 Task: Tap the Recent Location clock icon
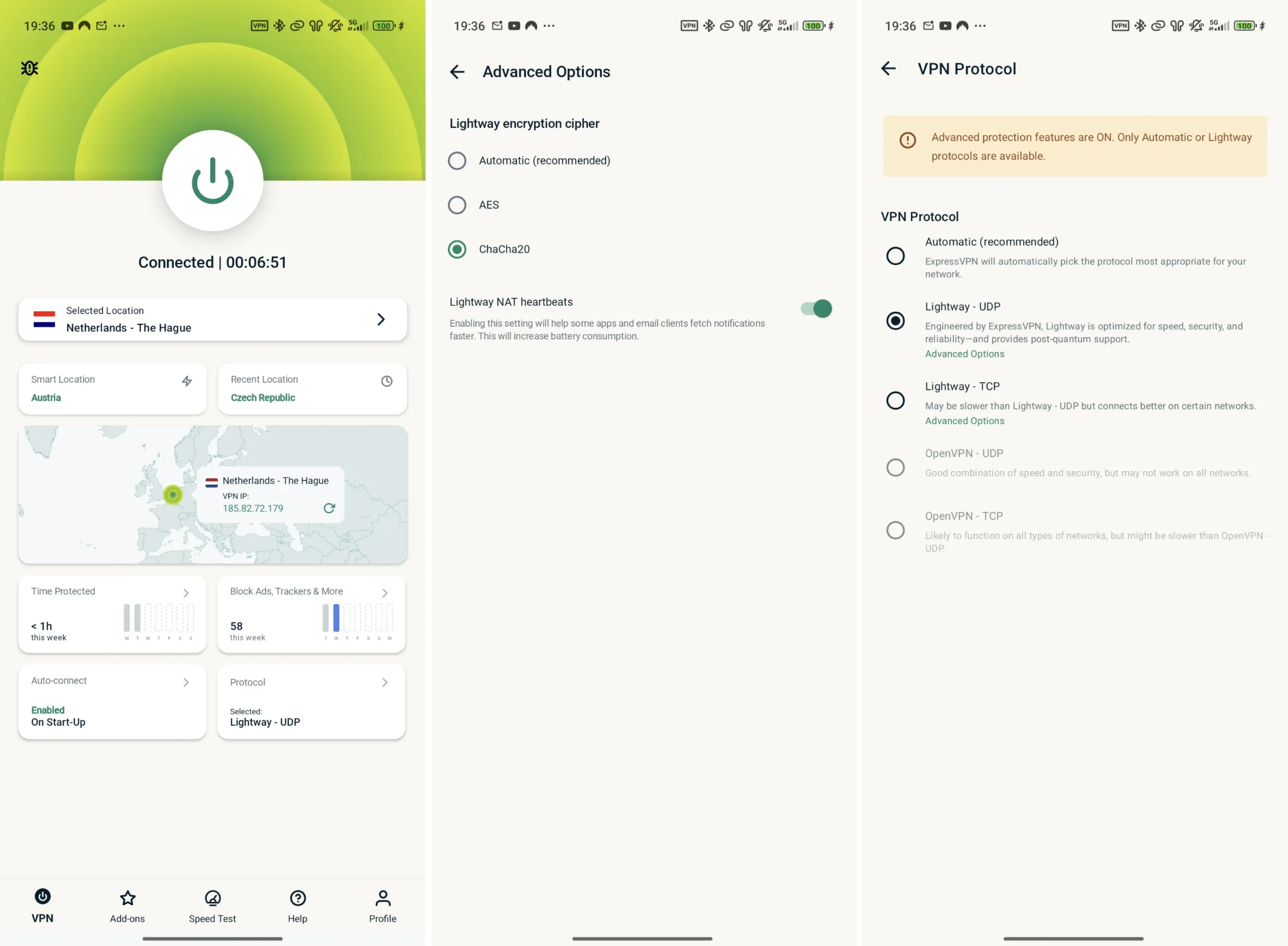coord(387,381)
